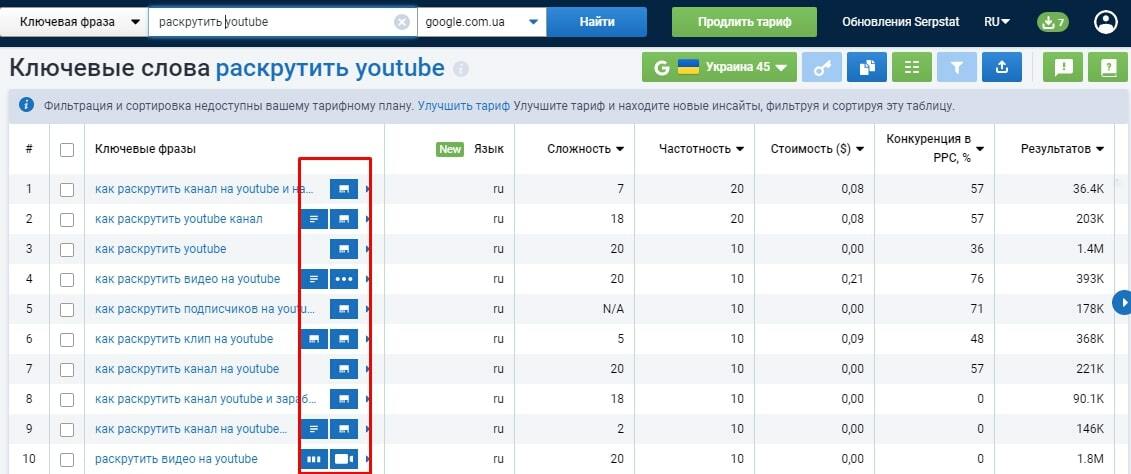Check the checkbox for row 6
Image resolution: width=1131 pixels, height=474 pixels.
pos(67,340)
